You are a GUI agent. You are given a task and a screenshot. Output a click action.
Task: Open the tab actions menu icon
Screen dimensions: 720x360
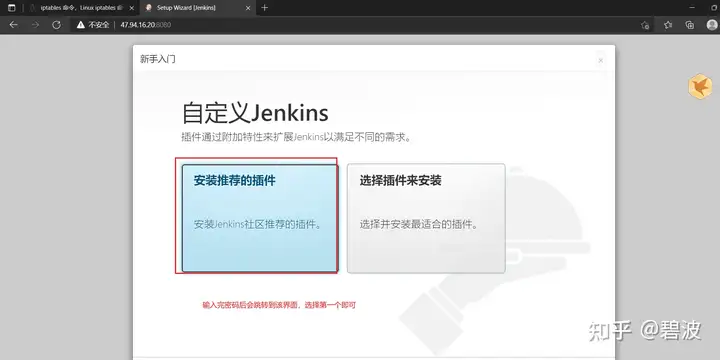pyautogui.click(x=11, y=8)
